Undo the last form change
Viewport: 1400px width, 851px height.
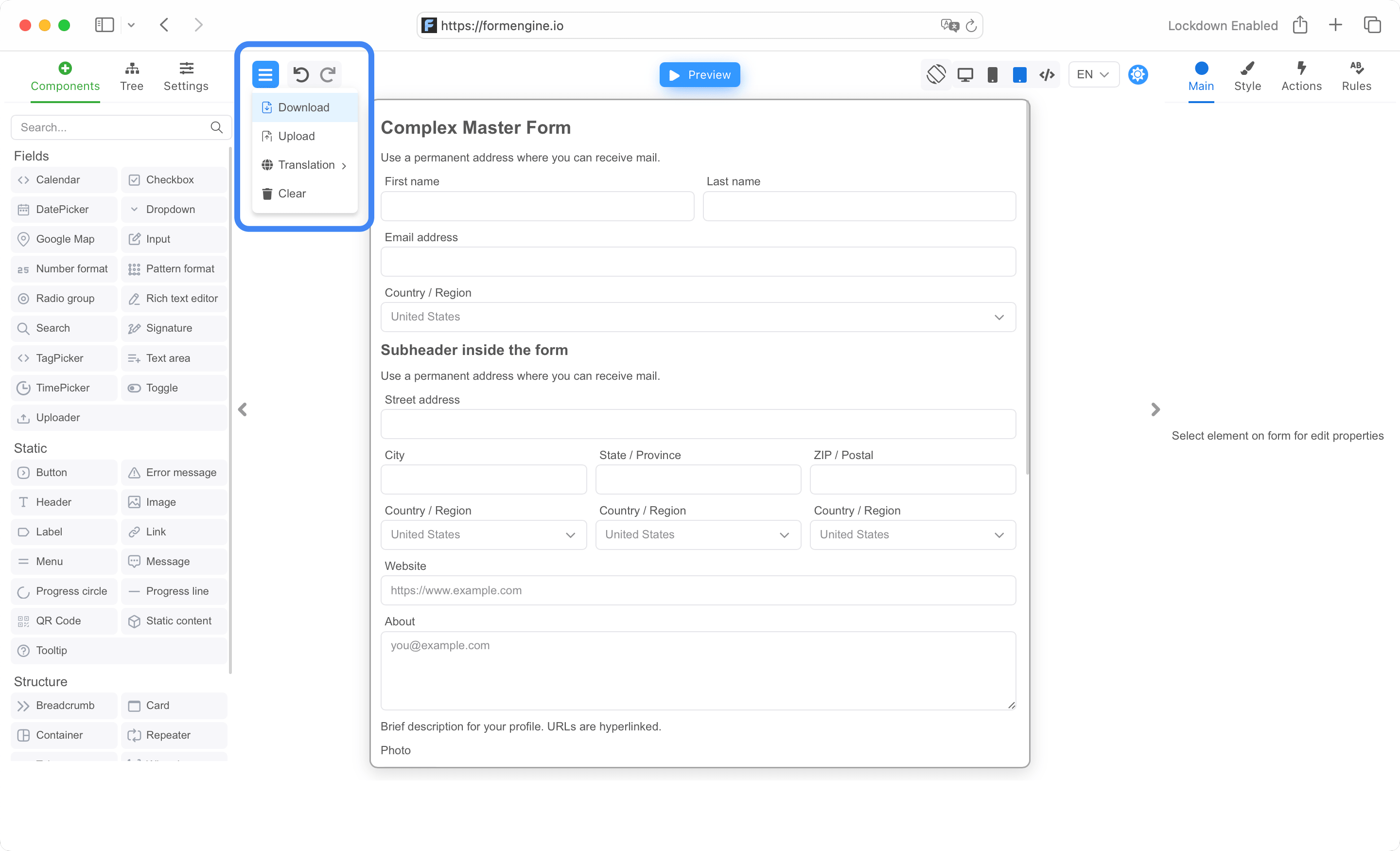click(300, 74)
